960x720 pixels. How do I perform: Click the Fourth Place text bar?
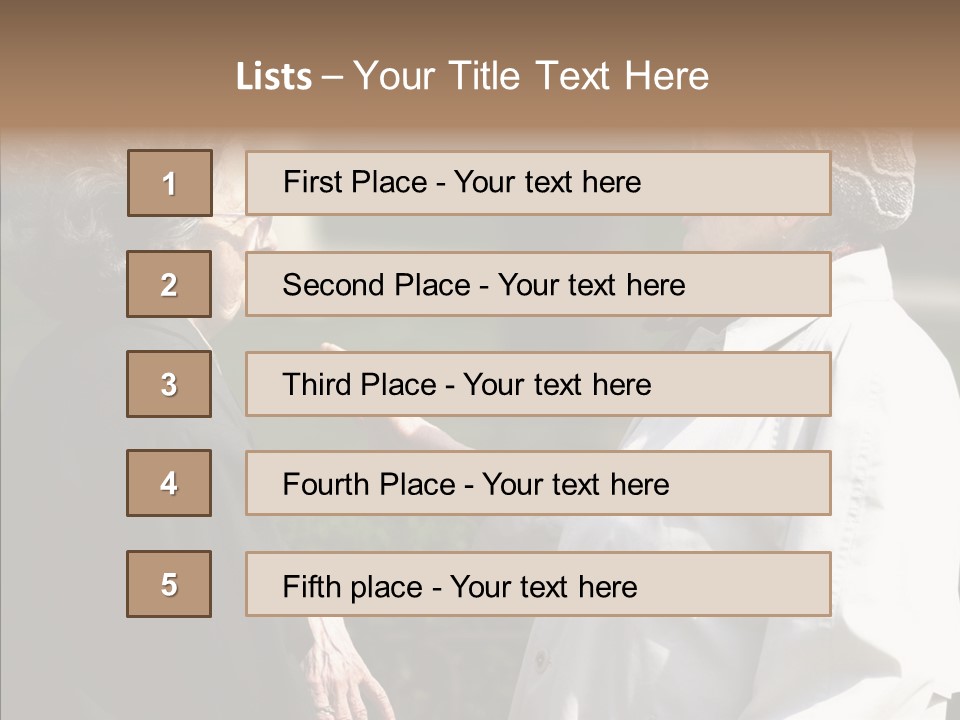(538, 483)
